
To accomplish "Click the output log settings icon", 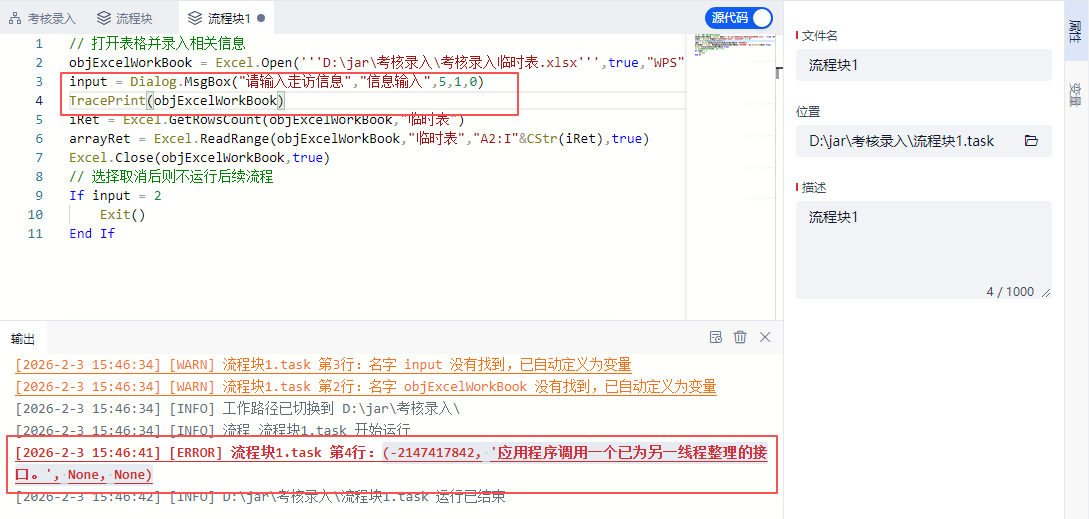I will click(x=715, y=337).
